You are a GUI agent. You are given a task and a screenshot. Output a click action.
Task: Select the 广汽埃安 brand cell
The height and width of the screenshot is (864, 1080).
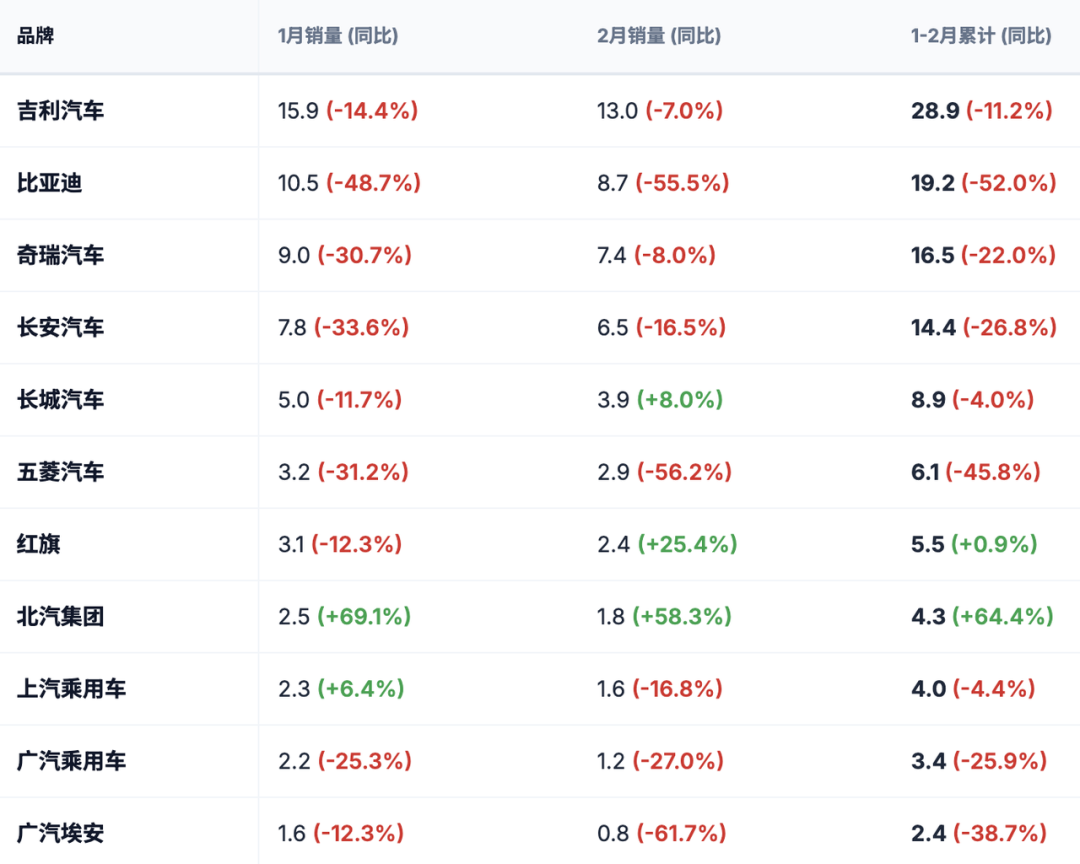[60, 833]
